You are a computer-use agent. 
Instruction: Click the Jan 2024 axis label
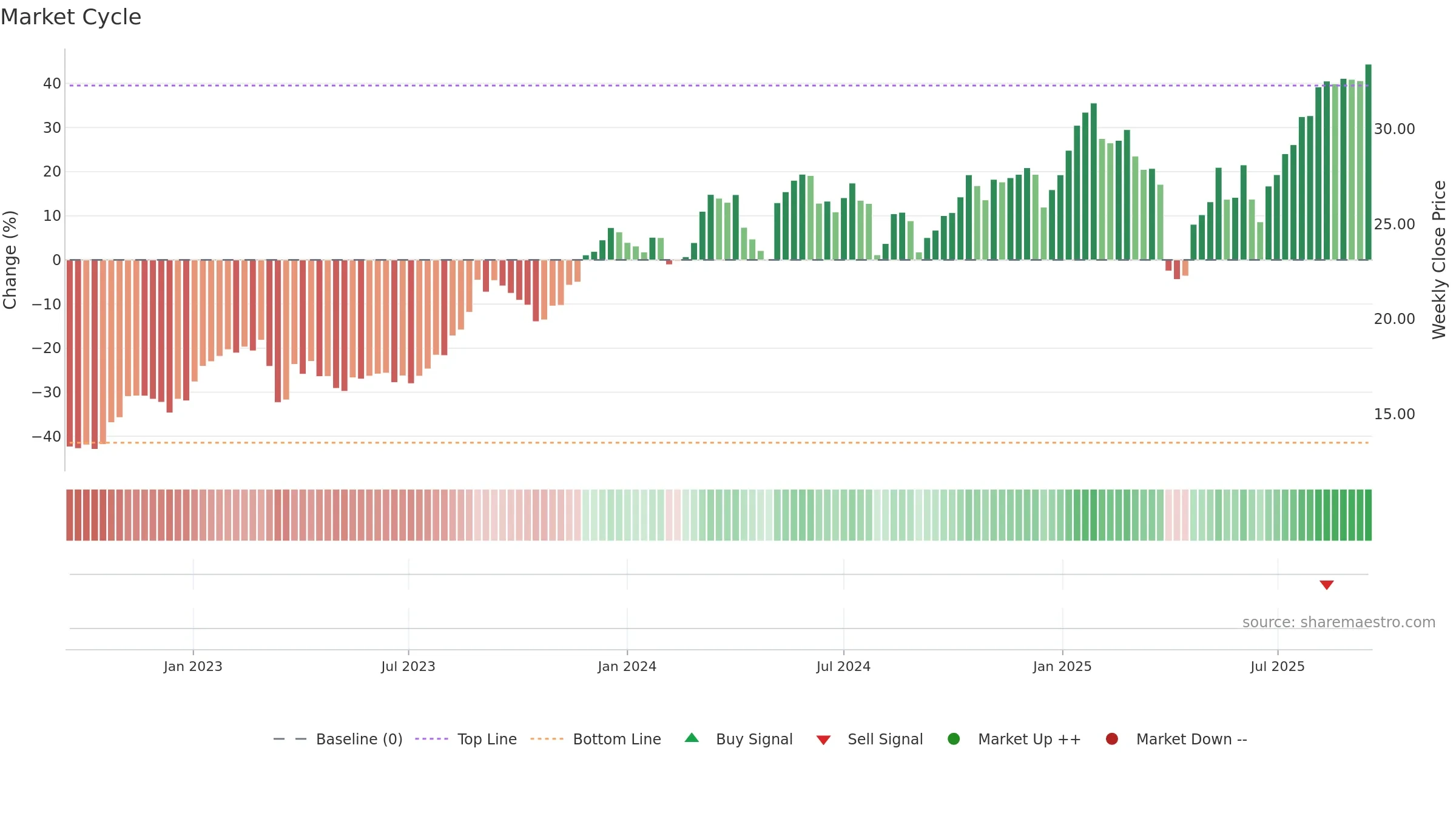[x=627, y=666]
